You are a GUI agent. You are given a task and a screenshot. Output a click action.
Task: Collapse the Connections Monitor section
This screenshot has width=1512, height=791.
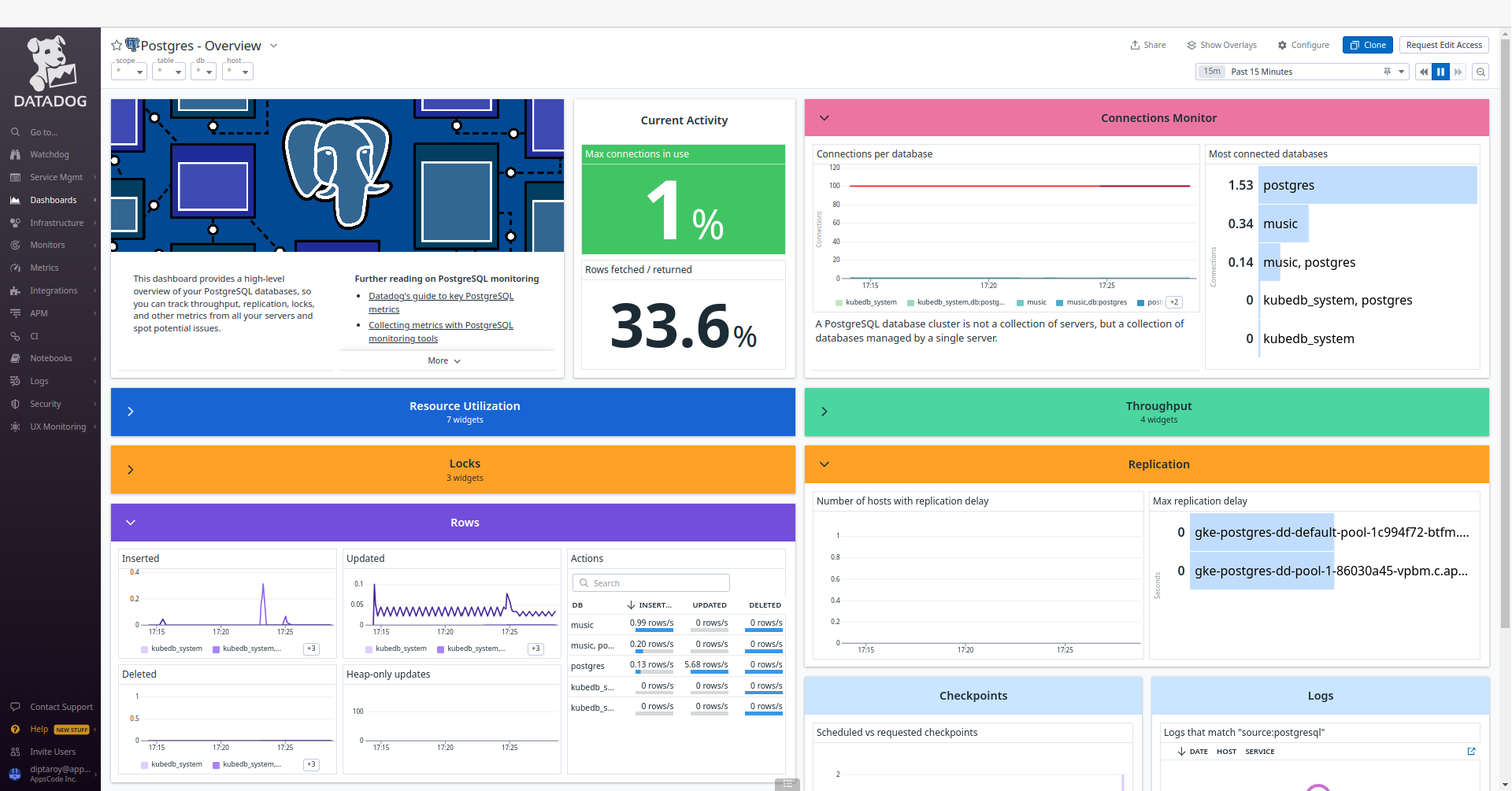(x=825, y=117)
